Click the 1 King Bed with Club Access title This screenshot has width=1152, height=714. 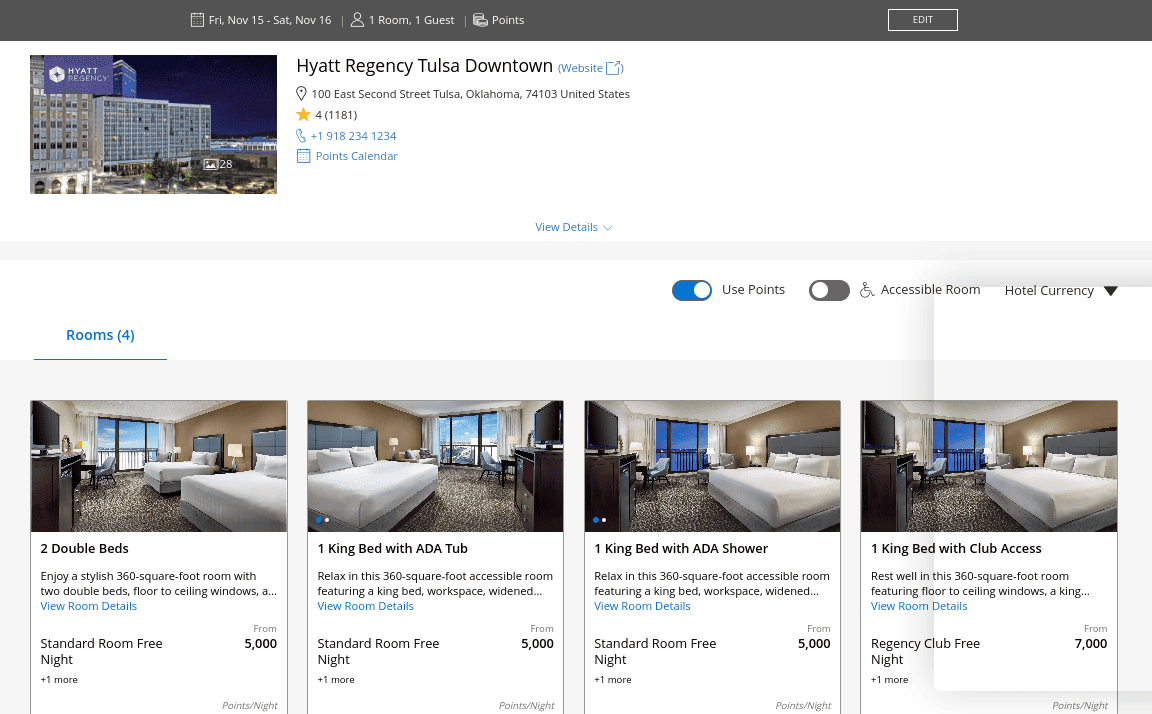coord(956,549)
